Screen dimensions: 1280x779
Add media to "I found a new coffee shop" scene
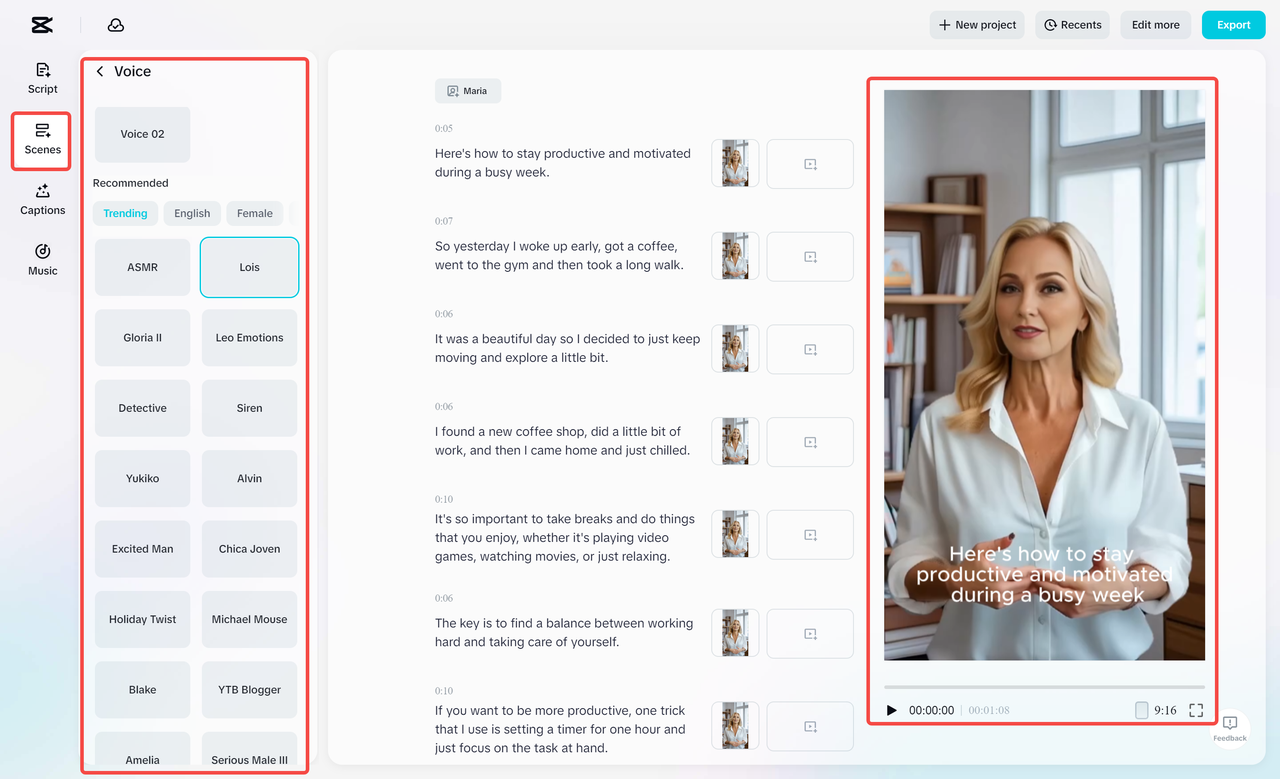[810, 442]
